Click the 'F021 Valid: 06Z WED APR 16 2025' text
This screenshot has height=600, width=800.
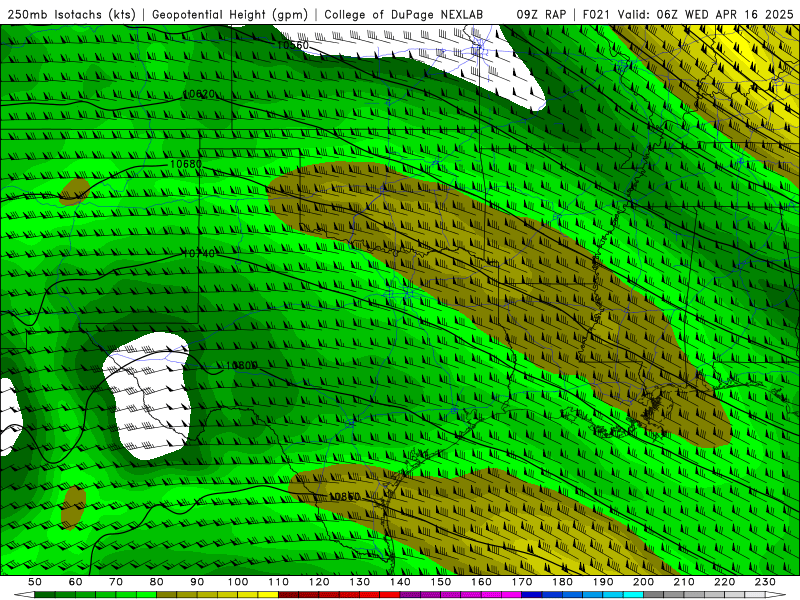point(688,14)
